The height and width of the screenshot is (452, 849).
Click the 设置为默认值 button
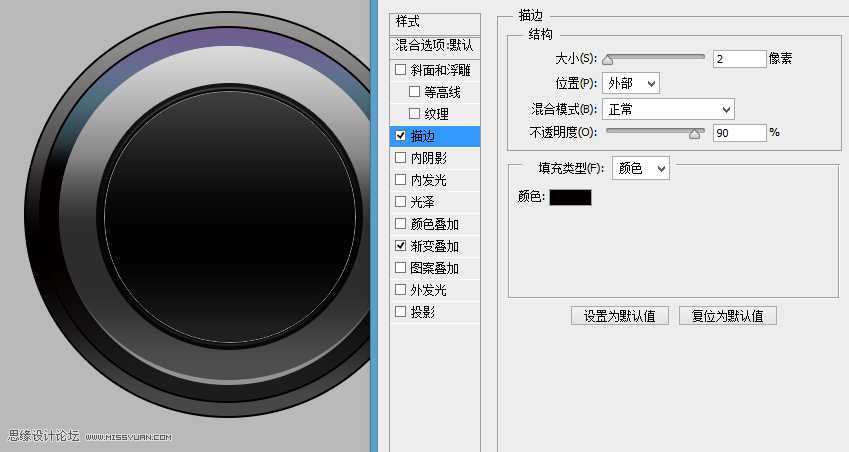[x=619, y=316]
